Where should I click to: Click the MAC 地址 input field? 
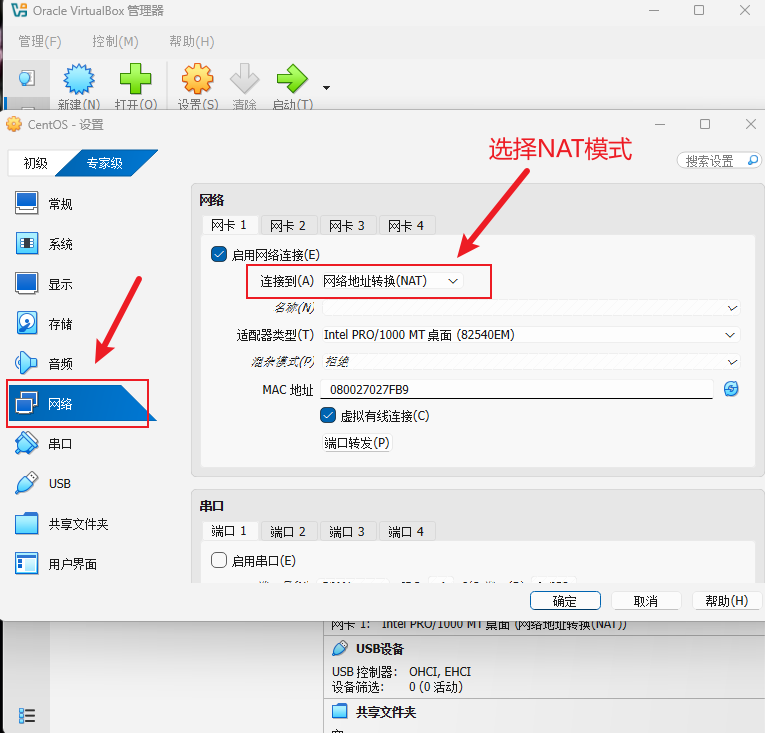coord(517,389)
